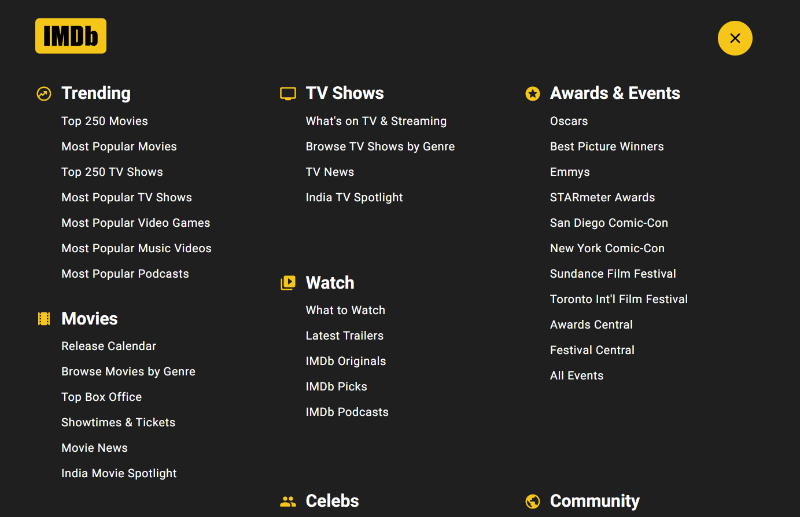Screen dimensions: 800x517
Task: Select Browse TV Shows by Genre
Action: (380, 146)
